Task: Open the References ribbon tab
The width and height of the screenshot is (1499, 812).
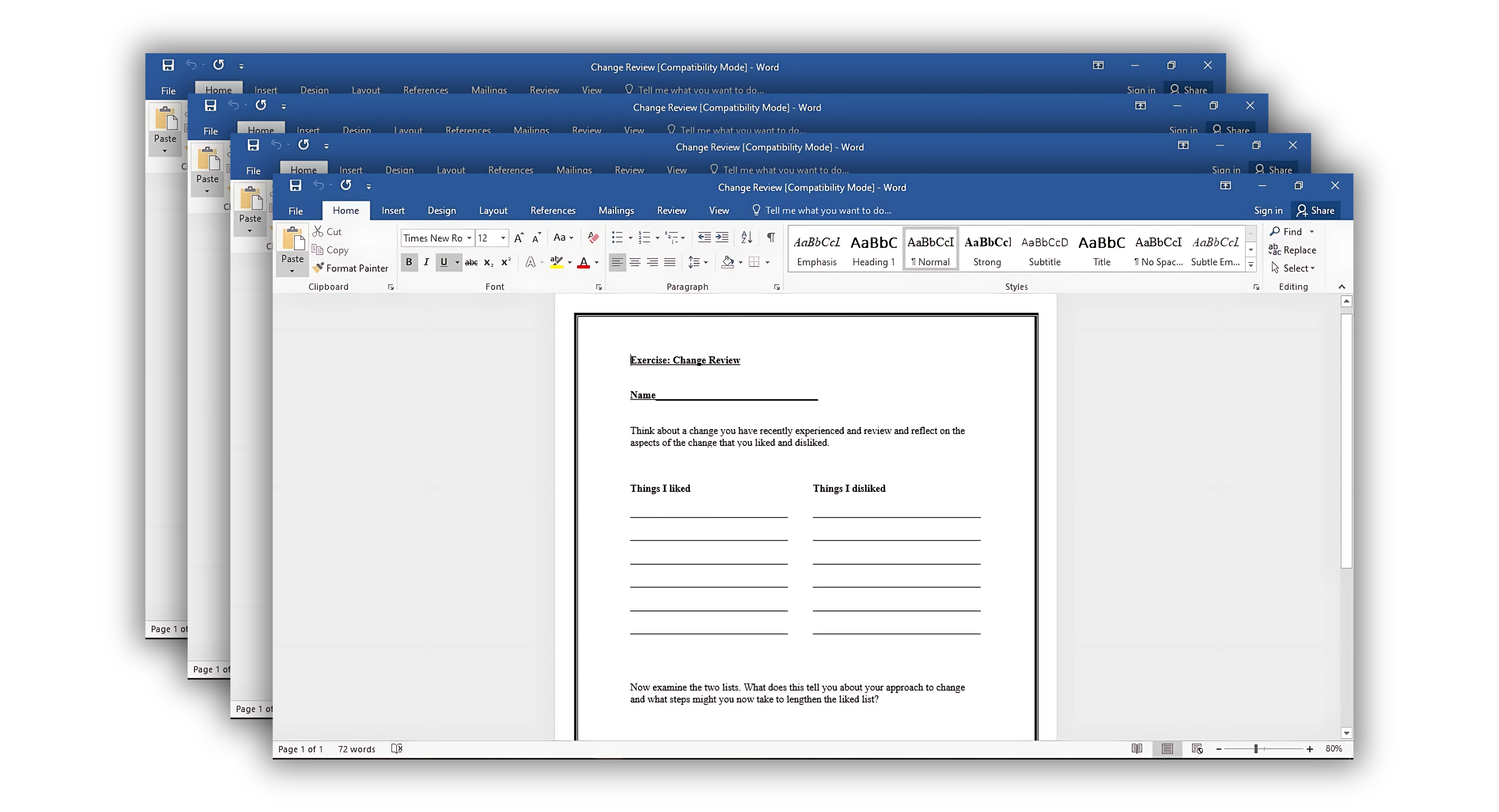Action: (x=552, y=211)
